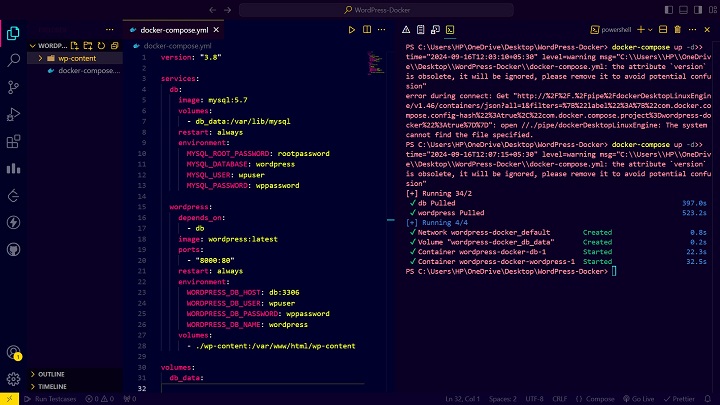Go forward with navigation arrow

tap(227, 10)
